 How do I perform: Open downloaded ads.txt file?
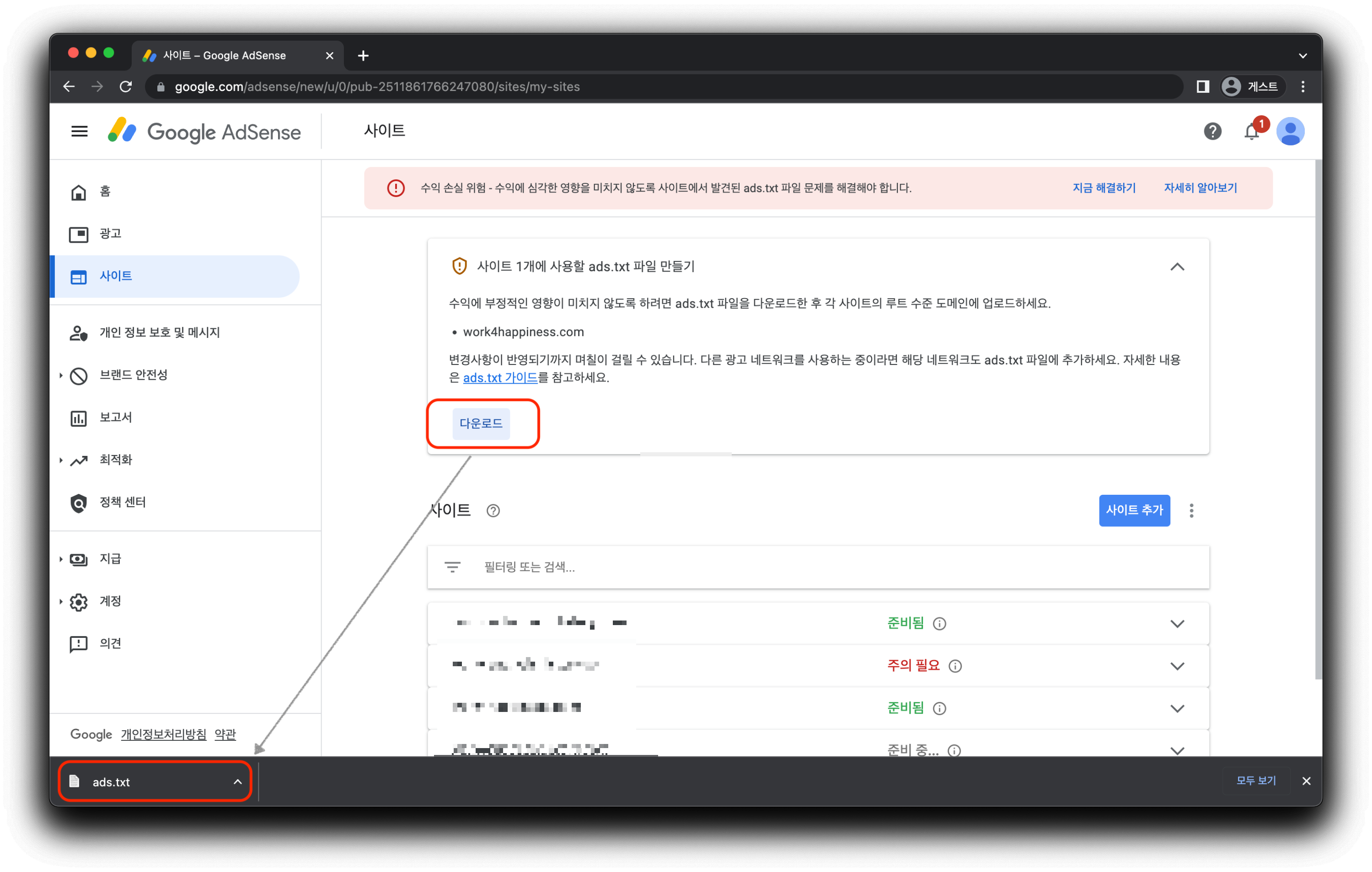(x=111, y=782)
